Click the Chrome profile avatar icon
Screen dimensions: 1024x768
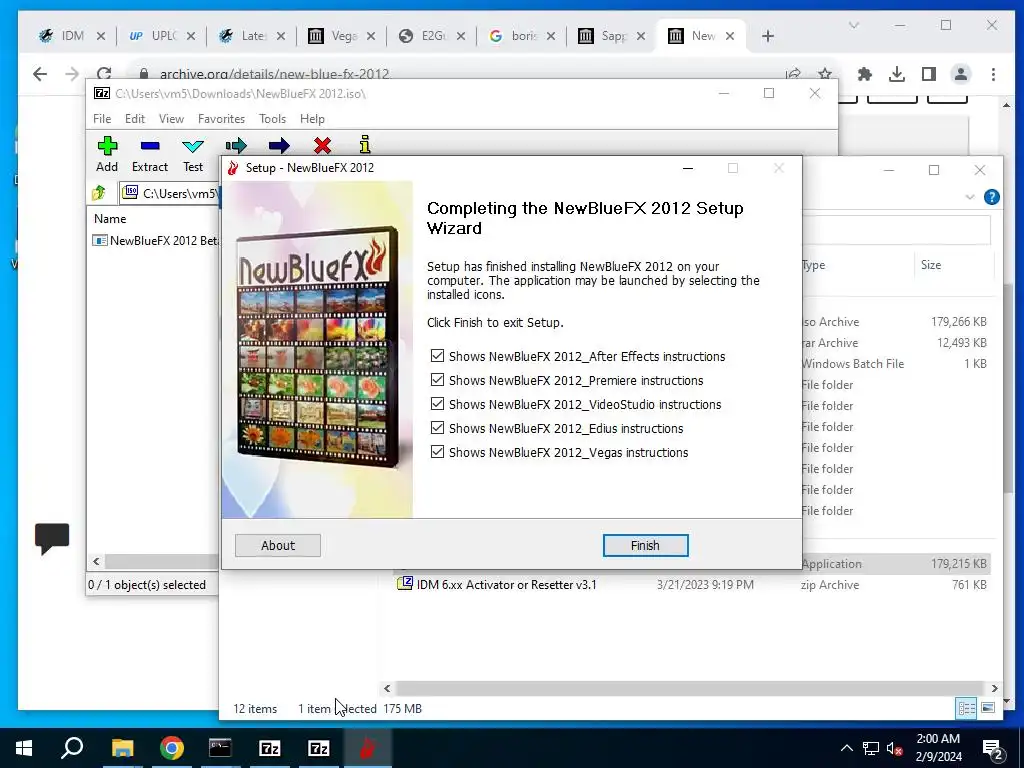(961, 74)
